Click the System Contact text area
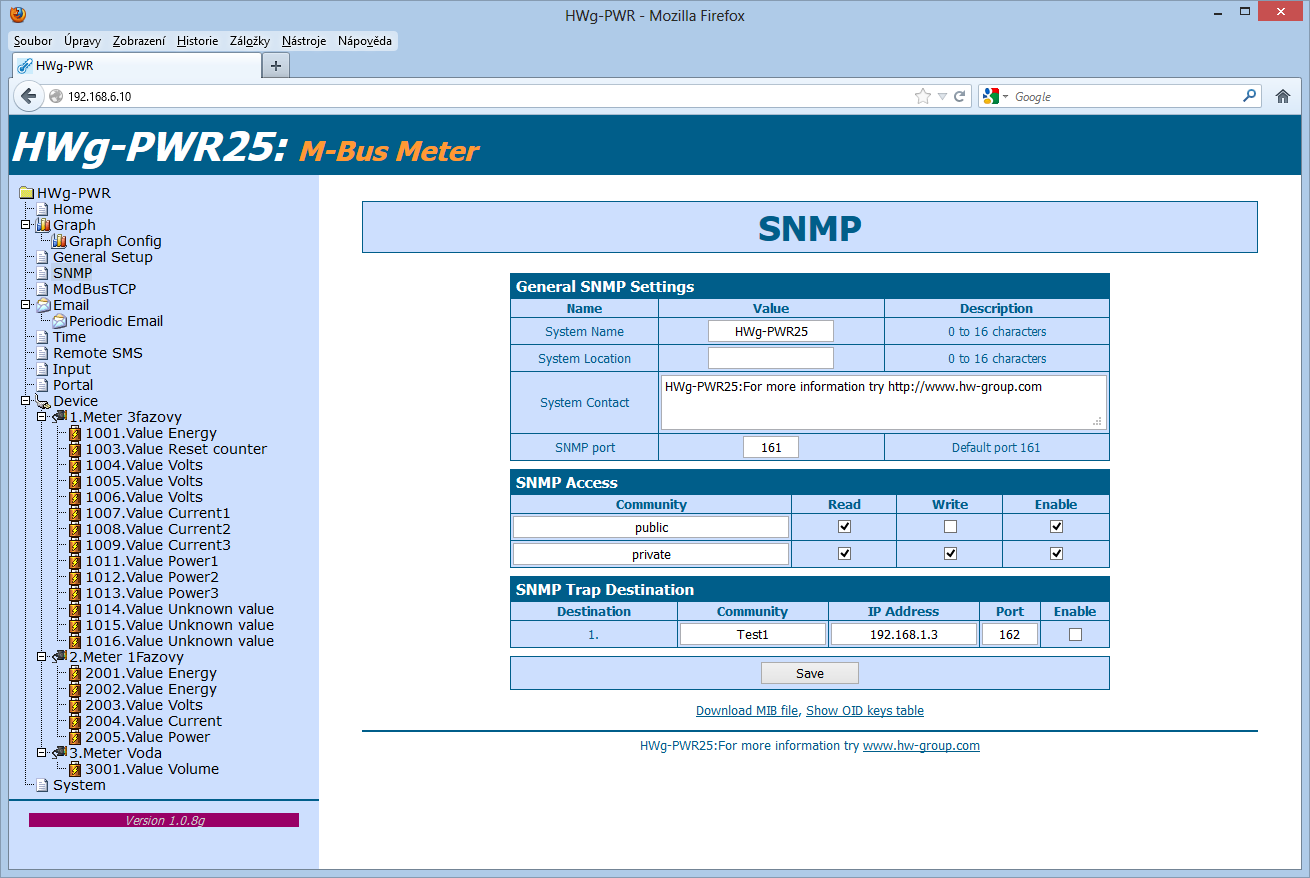This screenshot has height=878, width=1310. pos(883,402)
